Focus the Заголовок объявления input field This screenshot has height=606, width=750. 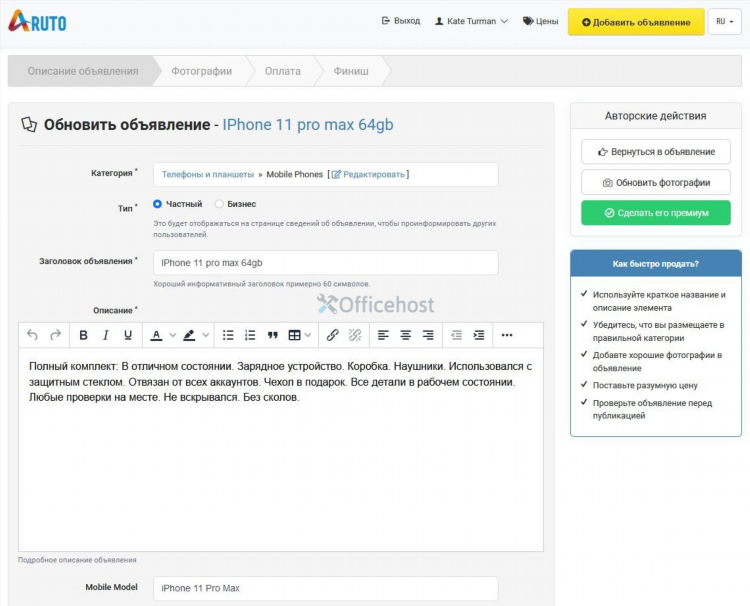click(326, 263)
